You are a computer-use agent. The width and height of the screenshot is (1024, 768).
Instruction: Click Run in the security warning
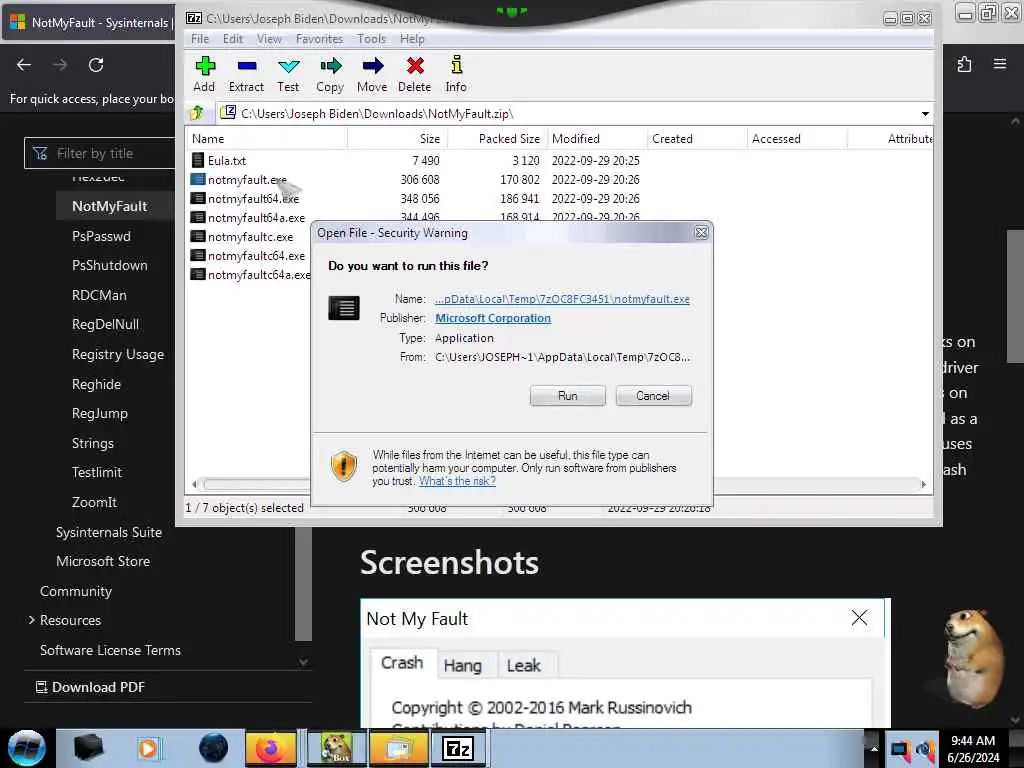[x=568, y=396]
